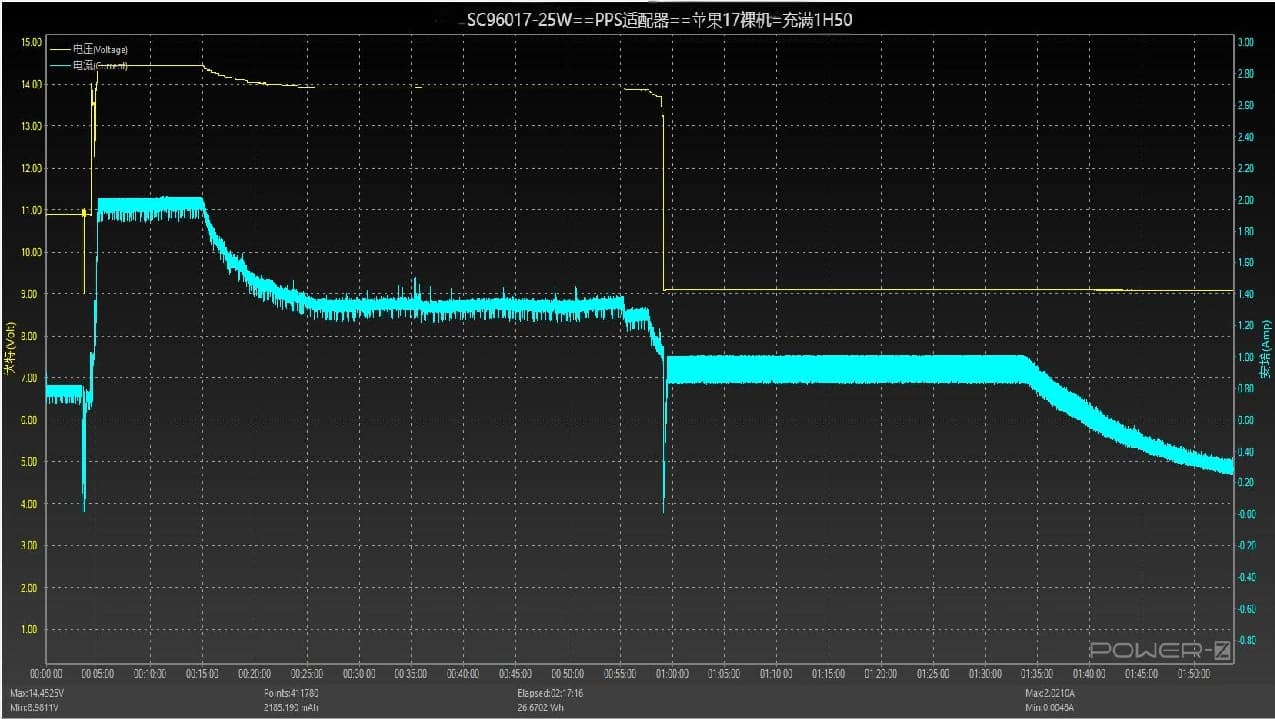The height and width of the screenshot is (719, 1275).
Task: Click the 01:00:00 time axis label
Action: (673, 674)
